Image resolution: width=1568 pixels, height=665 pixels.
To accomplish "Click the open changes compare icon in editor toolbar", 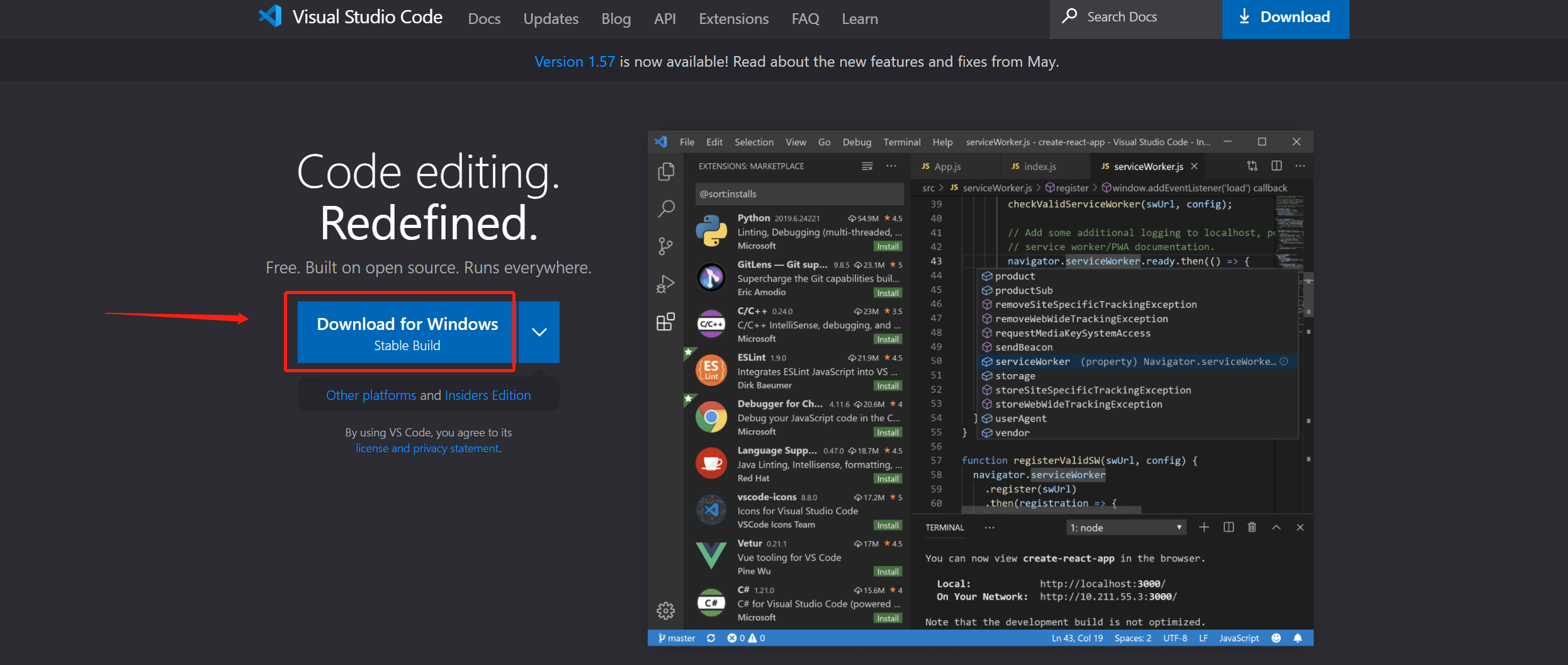I will 1253,166.
